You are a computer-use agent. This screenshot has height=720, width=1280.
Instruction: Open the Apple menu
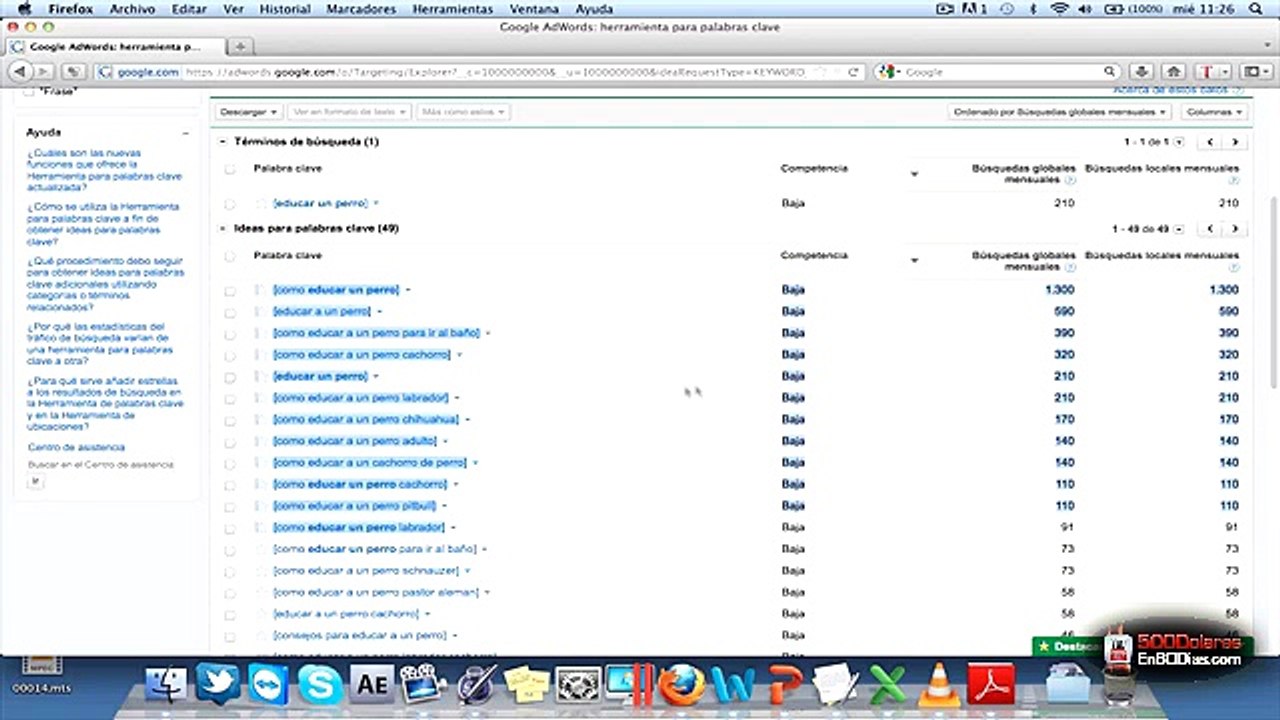pyautogui.click(x=24, y=9)
